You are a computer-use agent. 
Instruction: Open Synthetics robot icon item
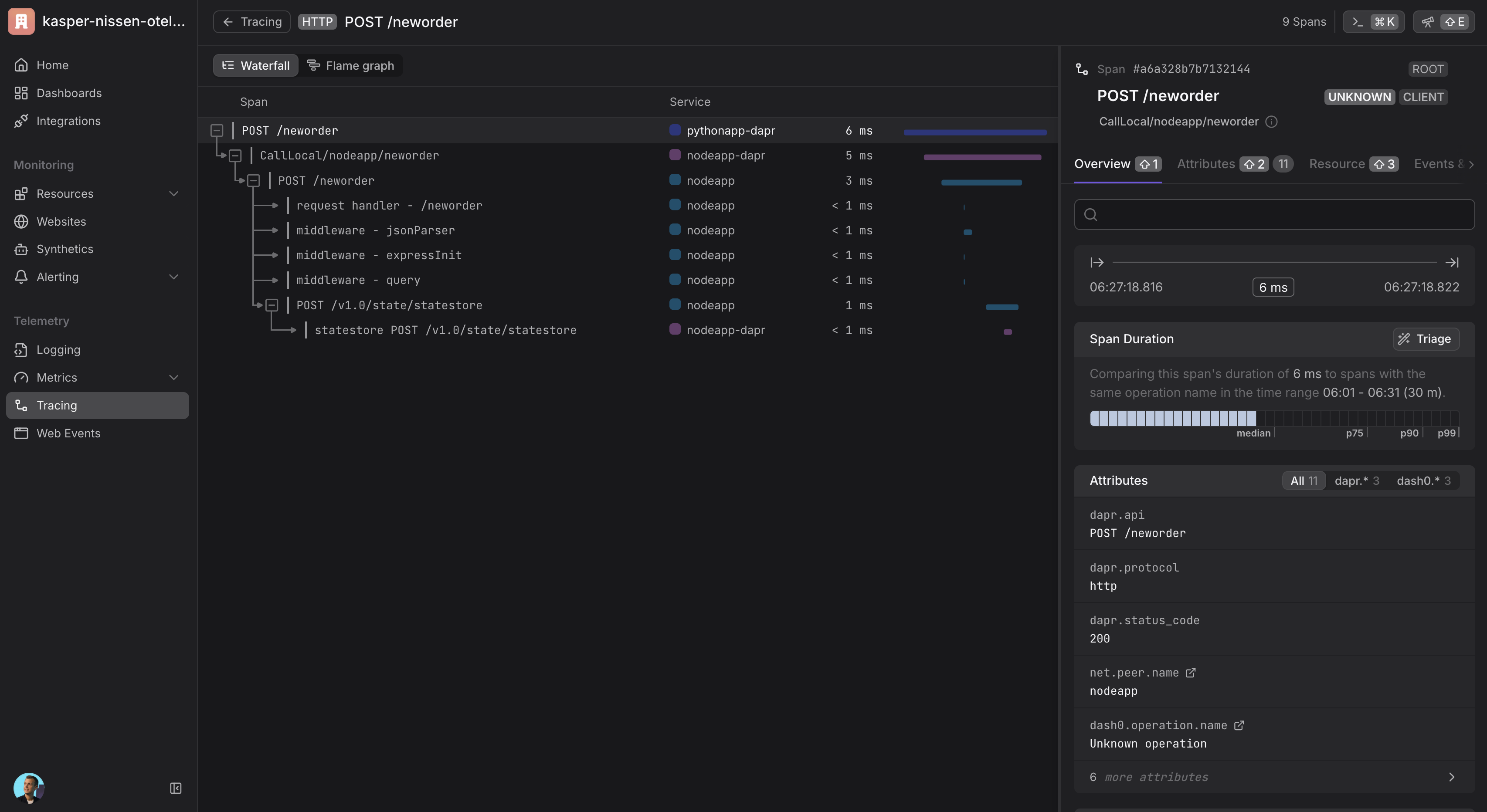click(21, 249)
